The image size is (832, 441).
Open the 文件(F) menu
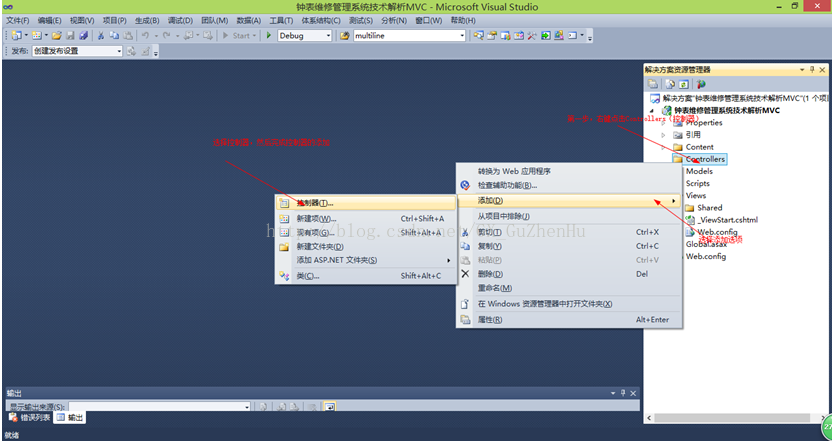pos(18,20)
